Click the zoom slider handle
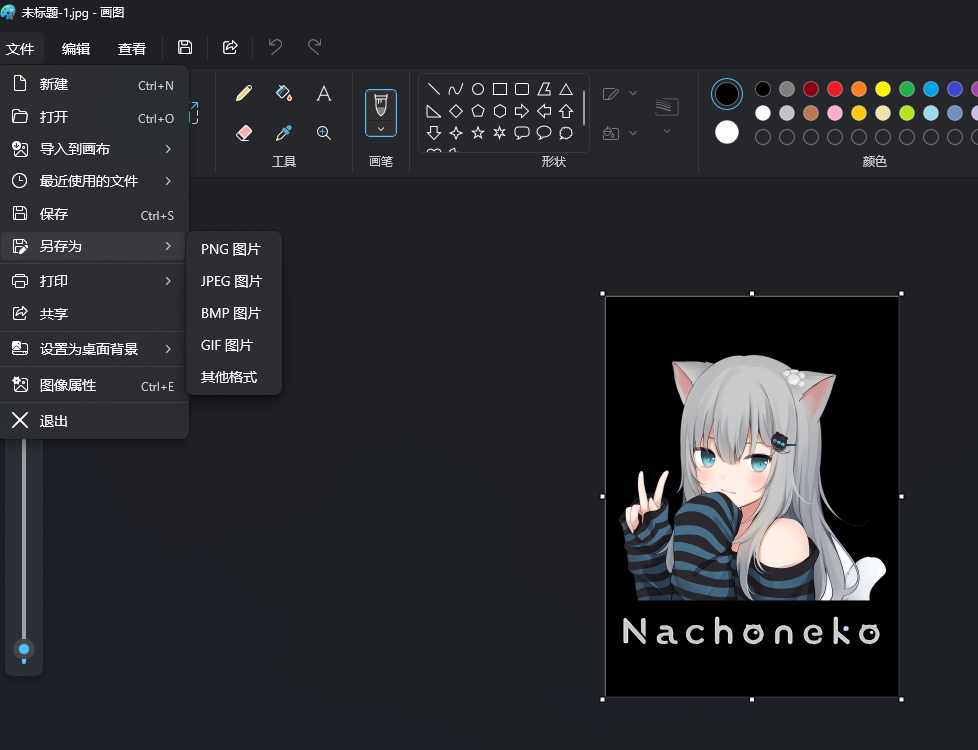978x750 pixels. (x=24, y=649)
